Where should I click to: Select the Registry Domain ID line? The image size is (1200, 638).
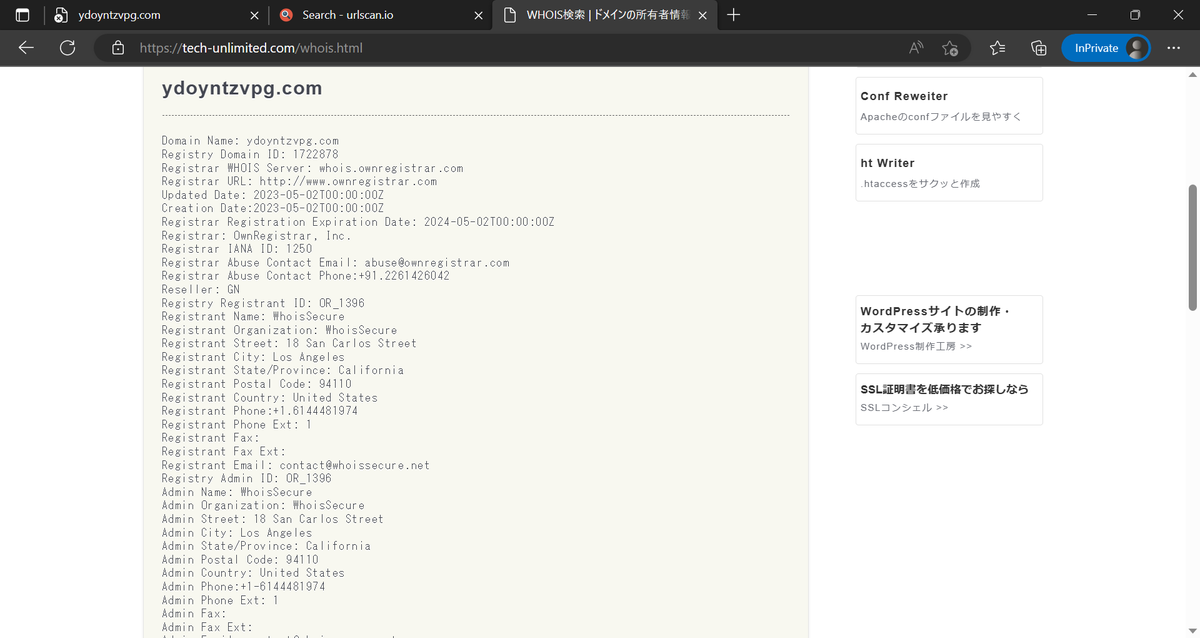tap(250, 155)
